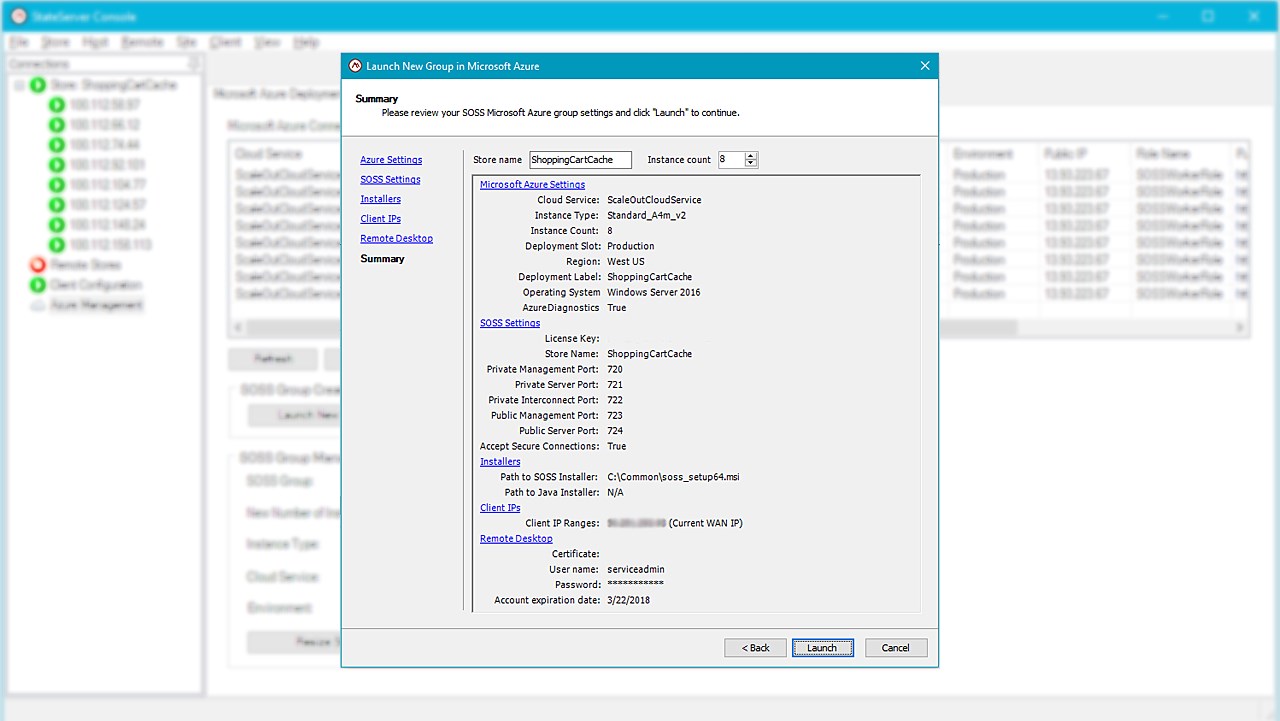The width and height of the screenshot is (1280, 721).
Task: Go to Azure Settings step in left navigation
Action: tap(391, 160)
